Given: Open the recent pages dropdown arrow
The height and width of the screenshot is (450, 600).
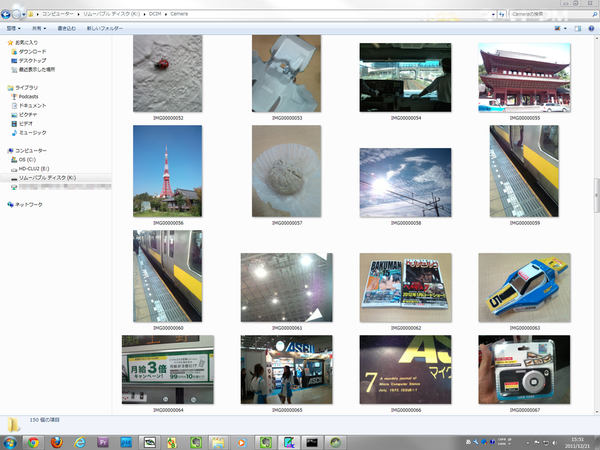Looking at the screenshot, I should [23, 15].
